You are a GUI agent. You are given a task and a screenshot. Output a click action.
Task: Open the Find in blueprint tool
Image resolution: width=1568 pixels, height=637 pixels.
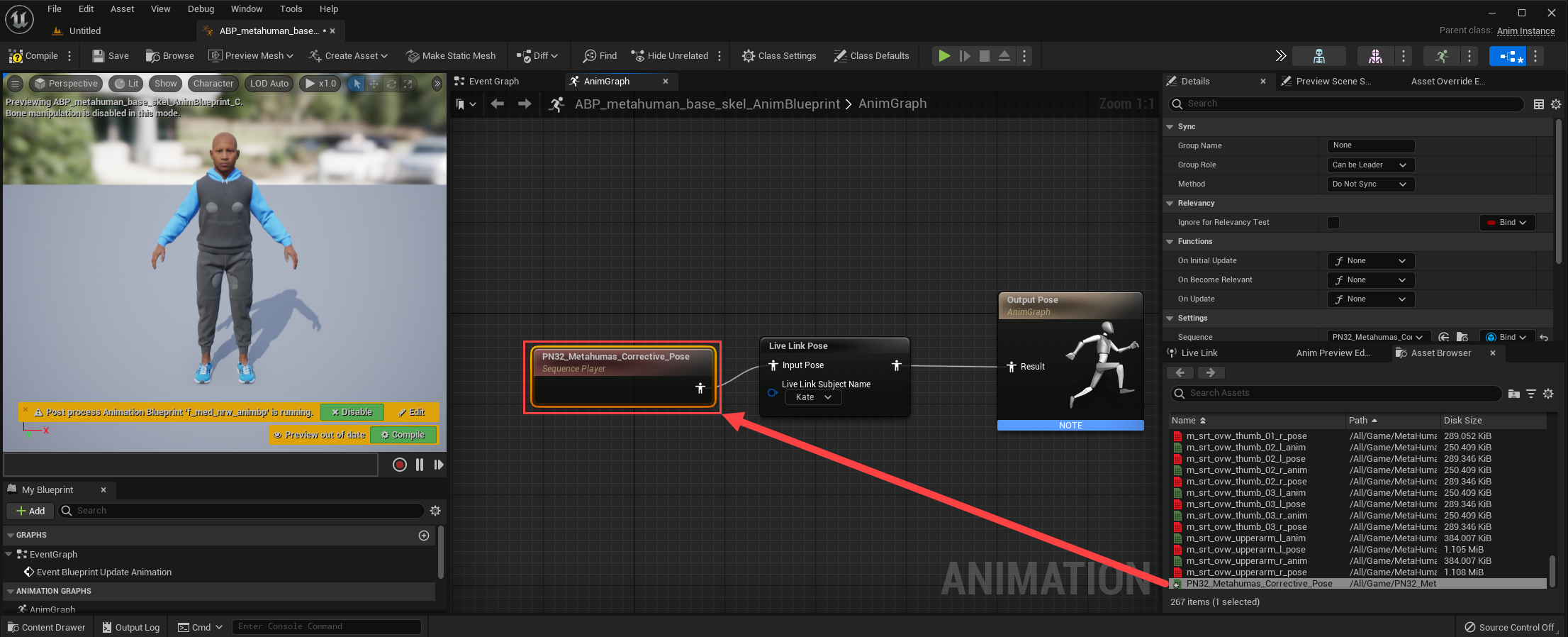600,55
